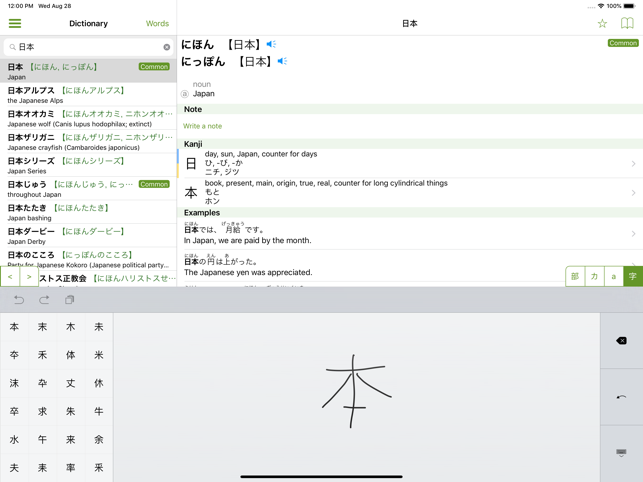Choose candidate kanji 体
Image resolution: width=643 pixels, height=482 pixels.
coord(71,355)
